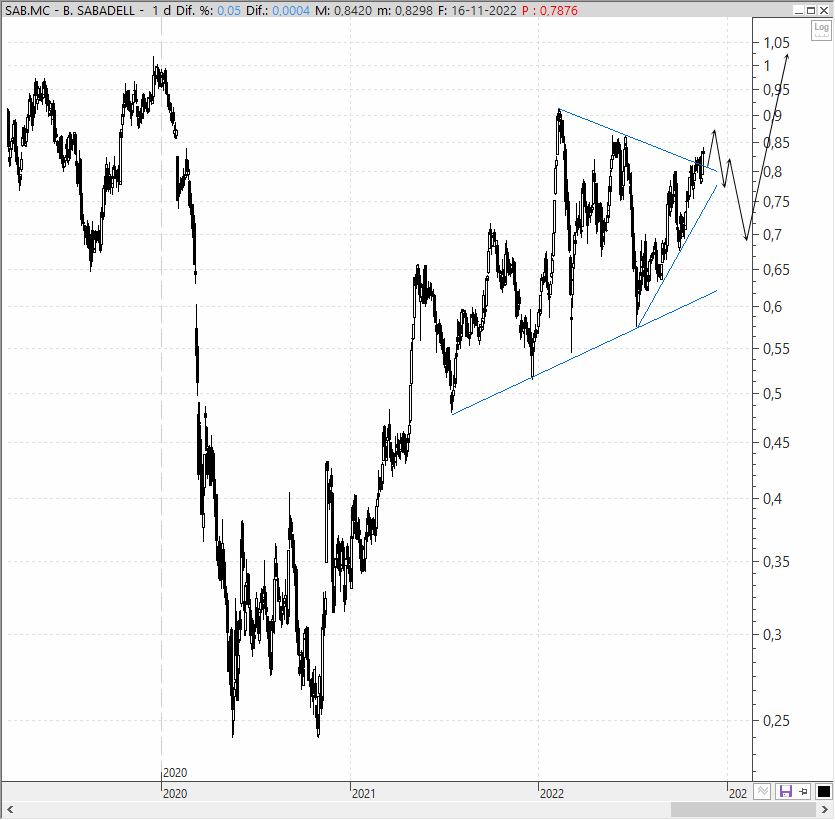Click the 0,5 price axis label

[773, 393]
